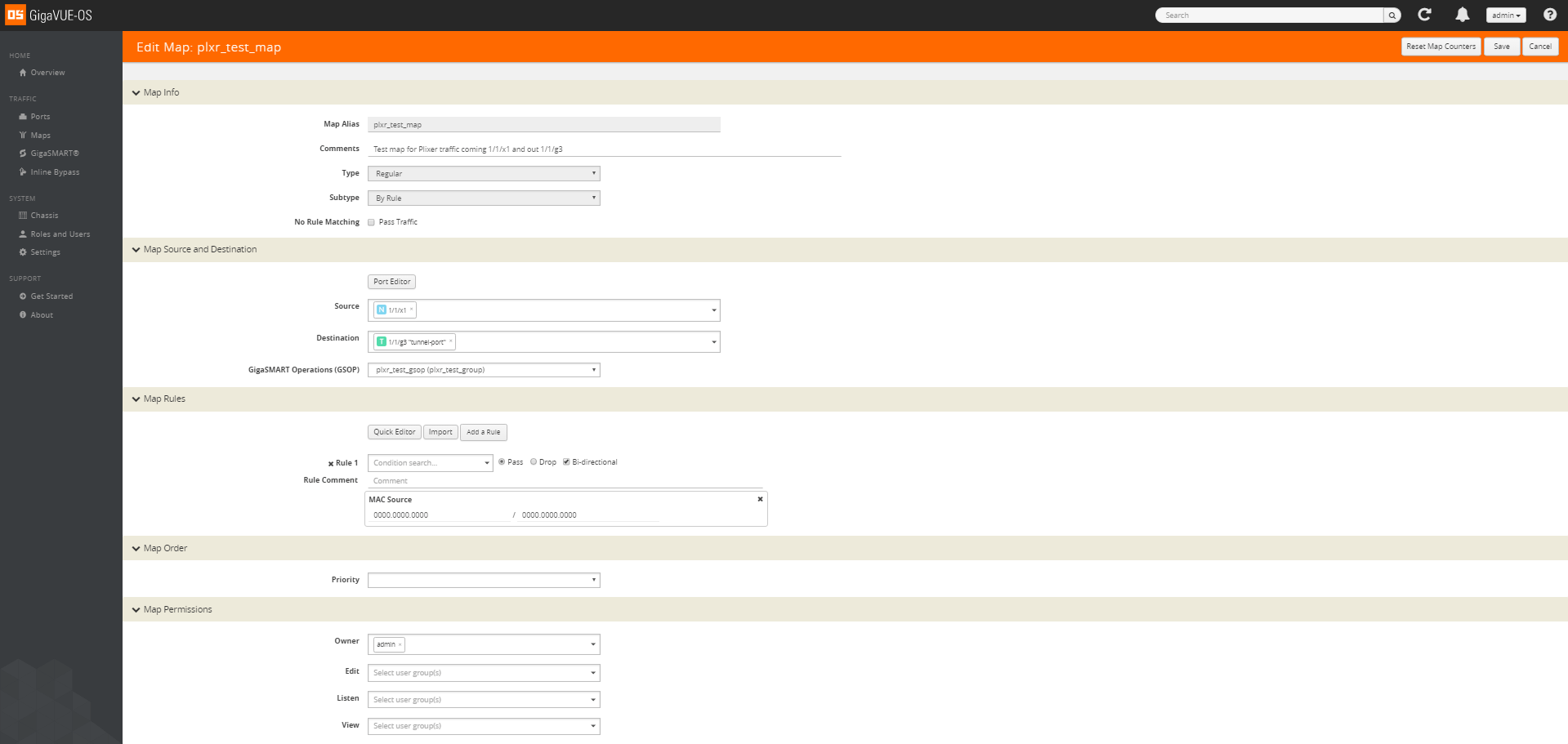
Task: Click the T tool port badge icon
Action: click(x=382, y=341)
